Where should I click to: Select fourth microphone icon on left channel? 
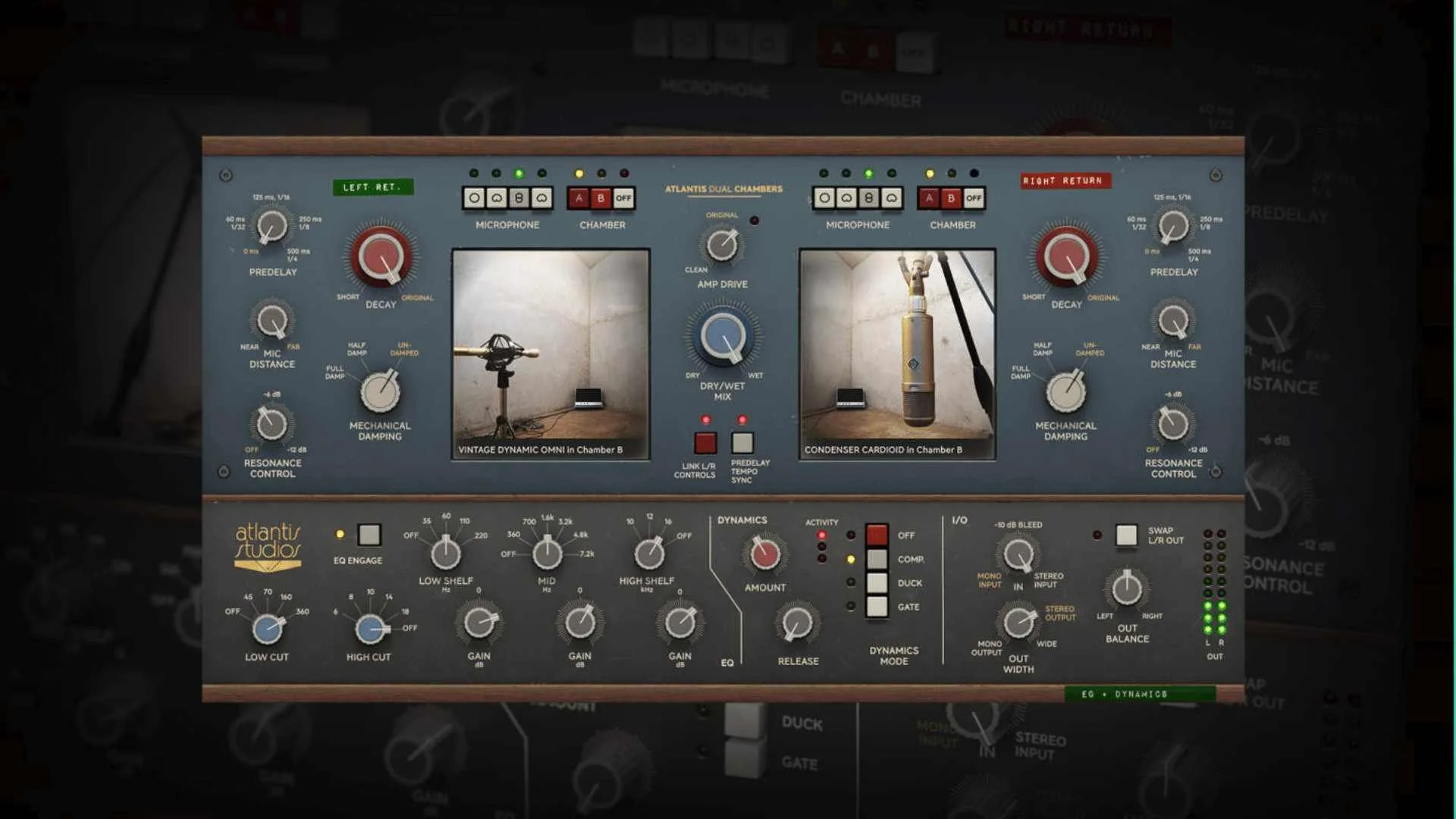tap(541, 198)
